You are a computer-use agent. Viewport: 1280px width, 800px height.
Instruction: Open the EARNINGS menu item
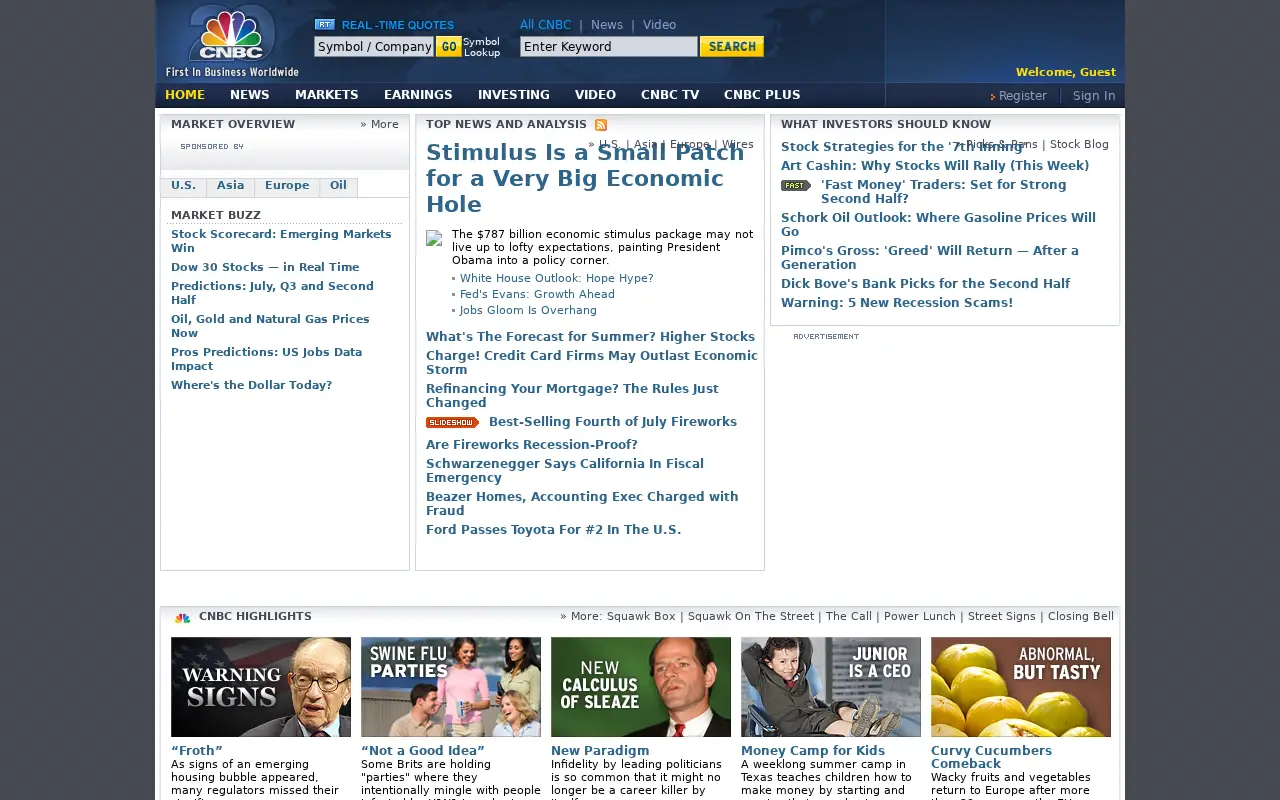[x=418, y=95]
